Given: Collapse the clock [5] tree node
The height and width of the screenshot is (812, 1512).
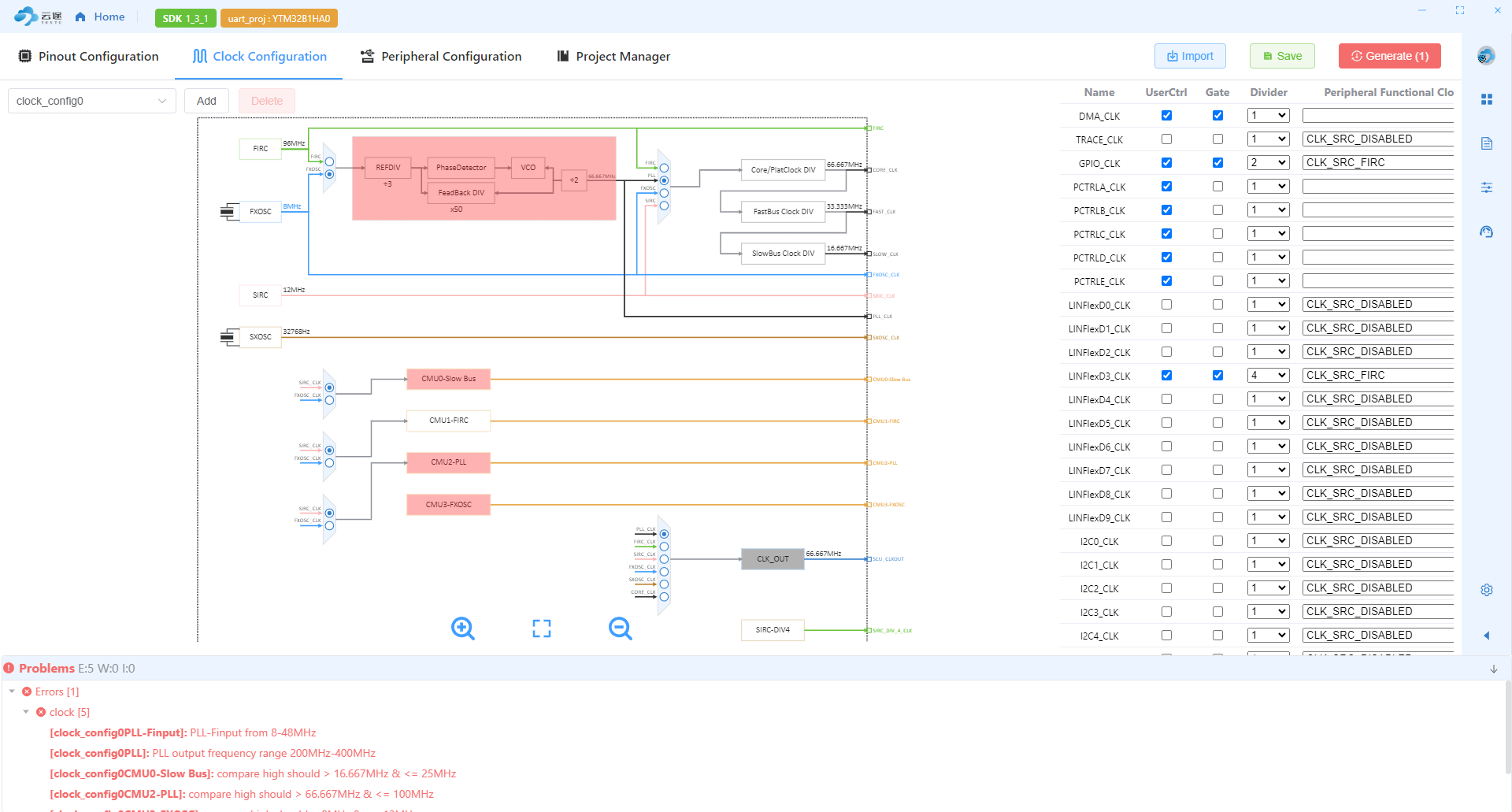Looking at the screenshot, I should tap(26, 712).
